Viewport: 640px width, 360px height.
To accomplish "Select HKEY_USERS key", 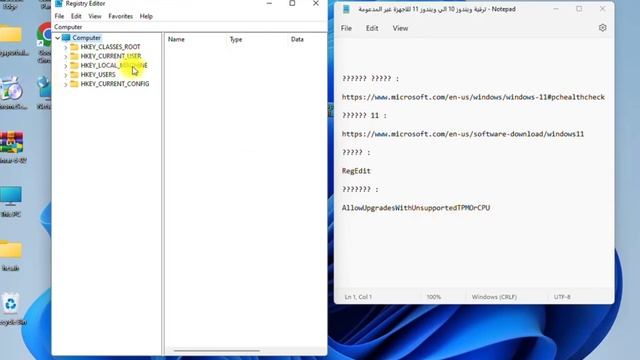I will [x=98, y=75].
